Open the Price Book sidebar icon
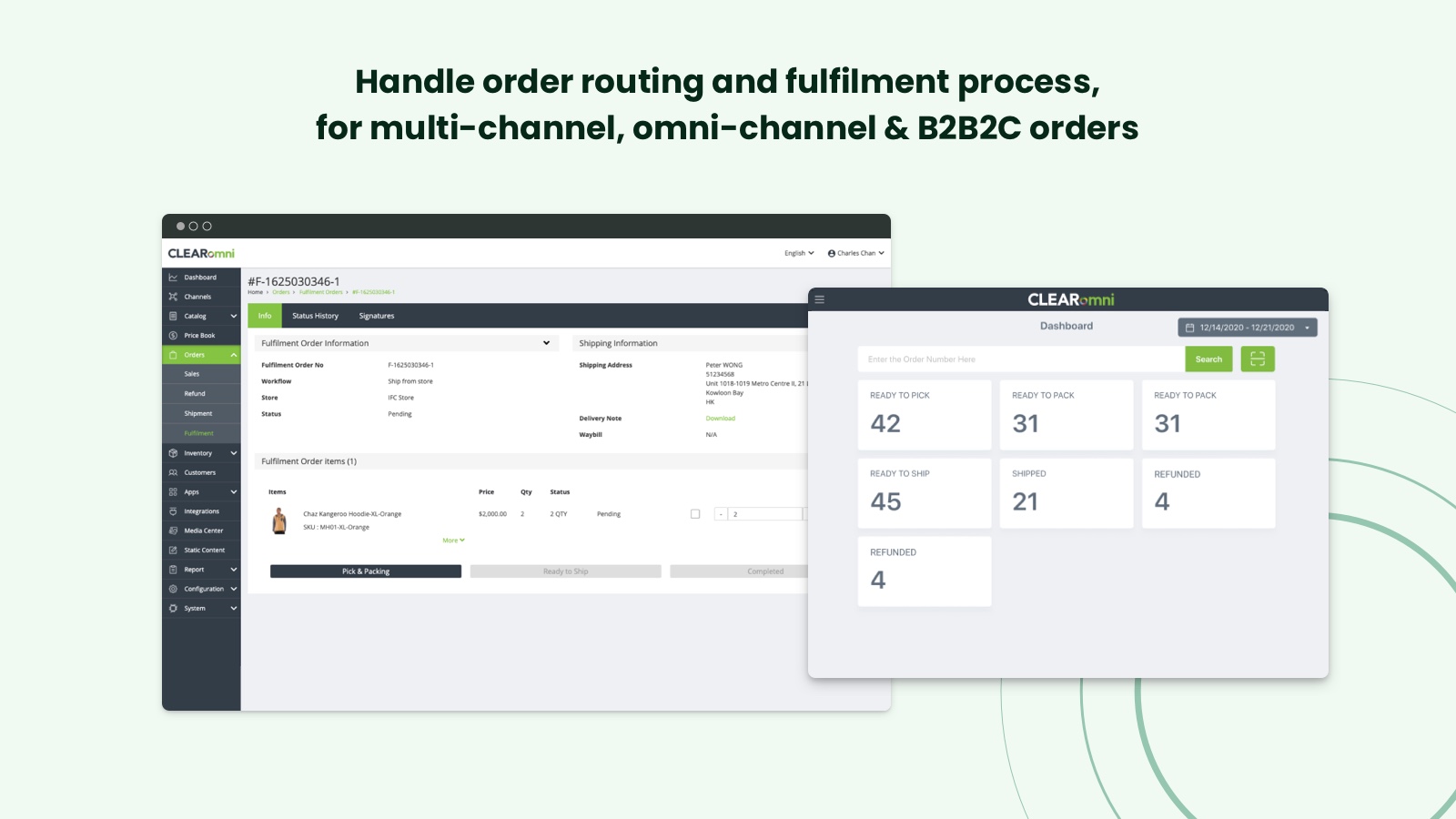Image resolution: width=1456 pixels, height=819 pixels. tap(173, 336)
